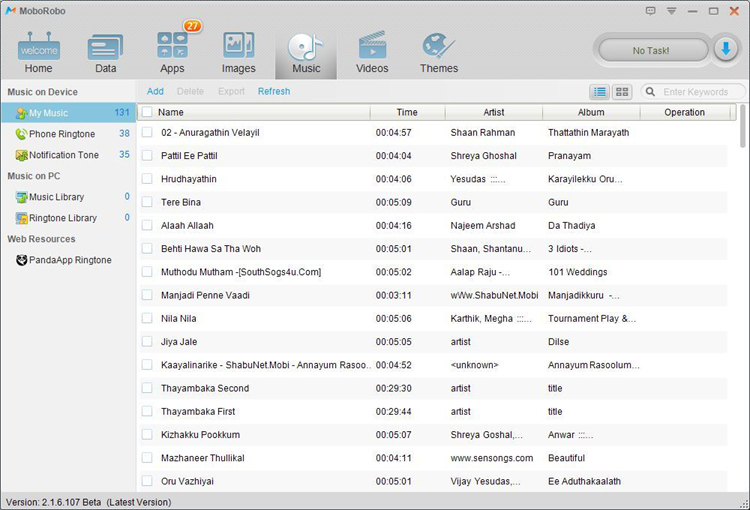Image resolution: width=750 pixels, height=510 pixels.
Task: Check the Hrudhayathin song checkbox
Action: [147, 178]
